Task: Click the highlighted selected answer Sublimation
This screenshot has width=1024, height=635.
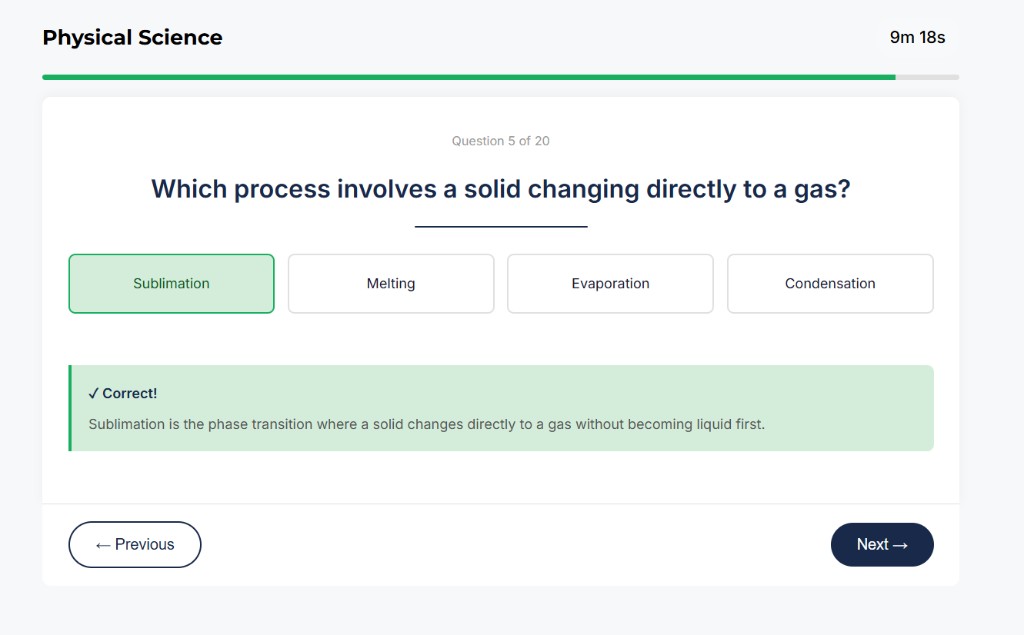Action: tap(171, 283)
